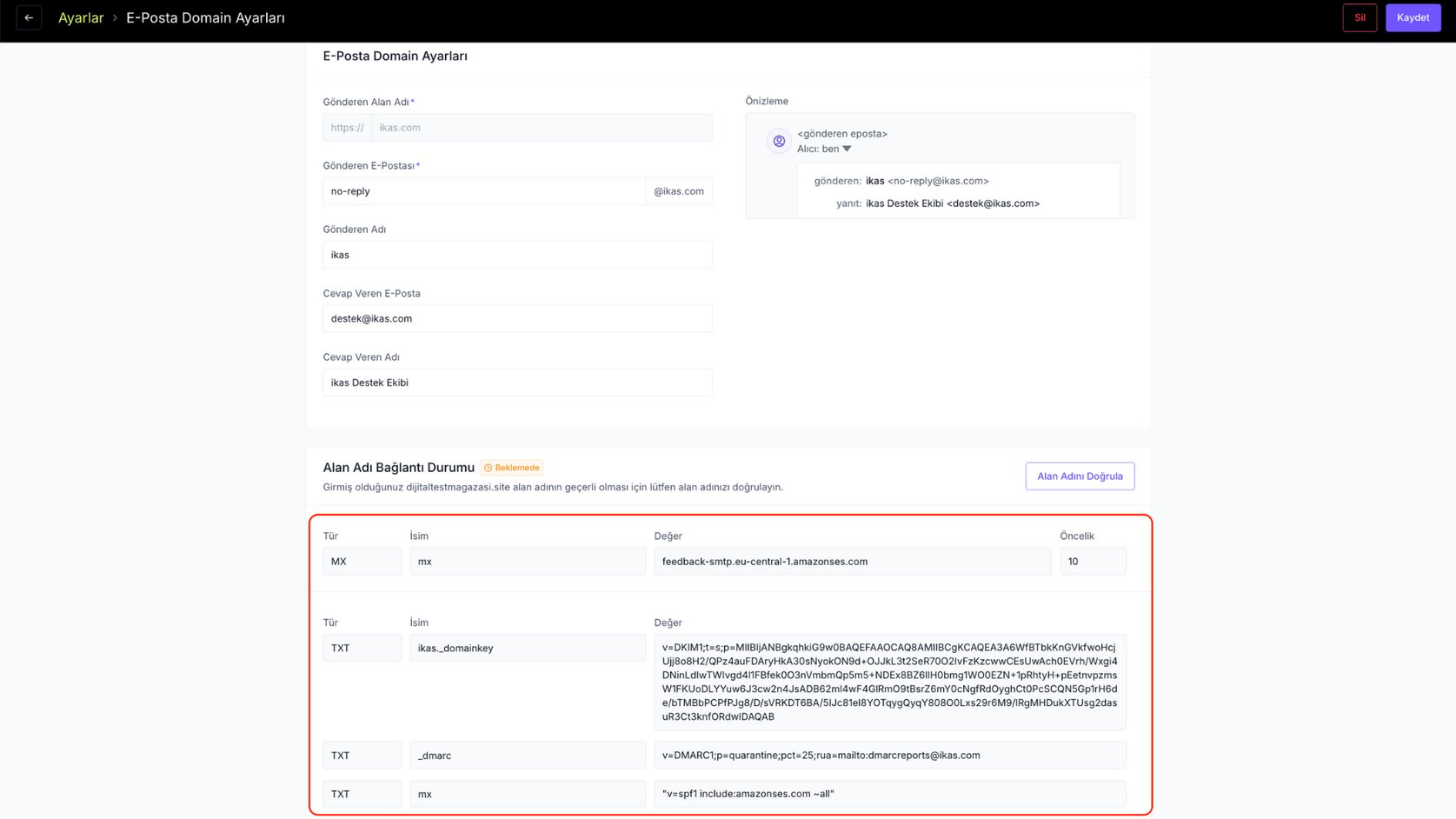The width and height of the screenshot is (1456, 819).
Task: Expand the 'Alıcı: ben' dropdown arrow
Action: [847, 149]
